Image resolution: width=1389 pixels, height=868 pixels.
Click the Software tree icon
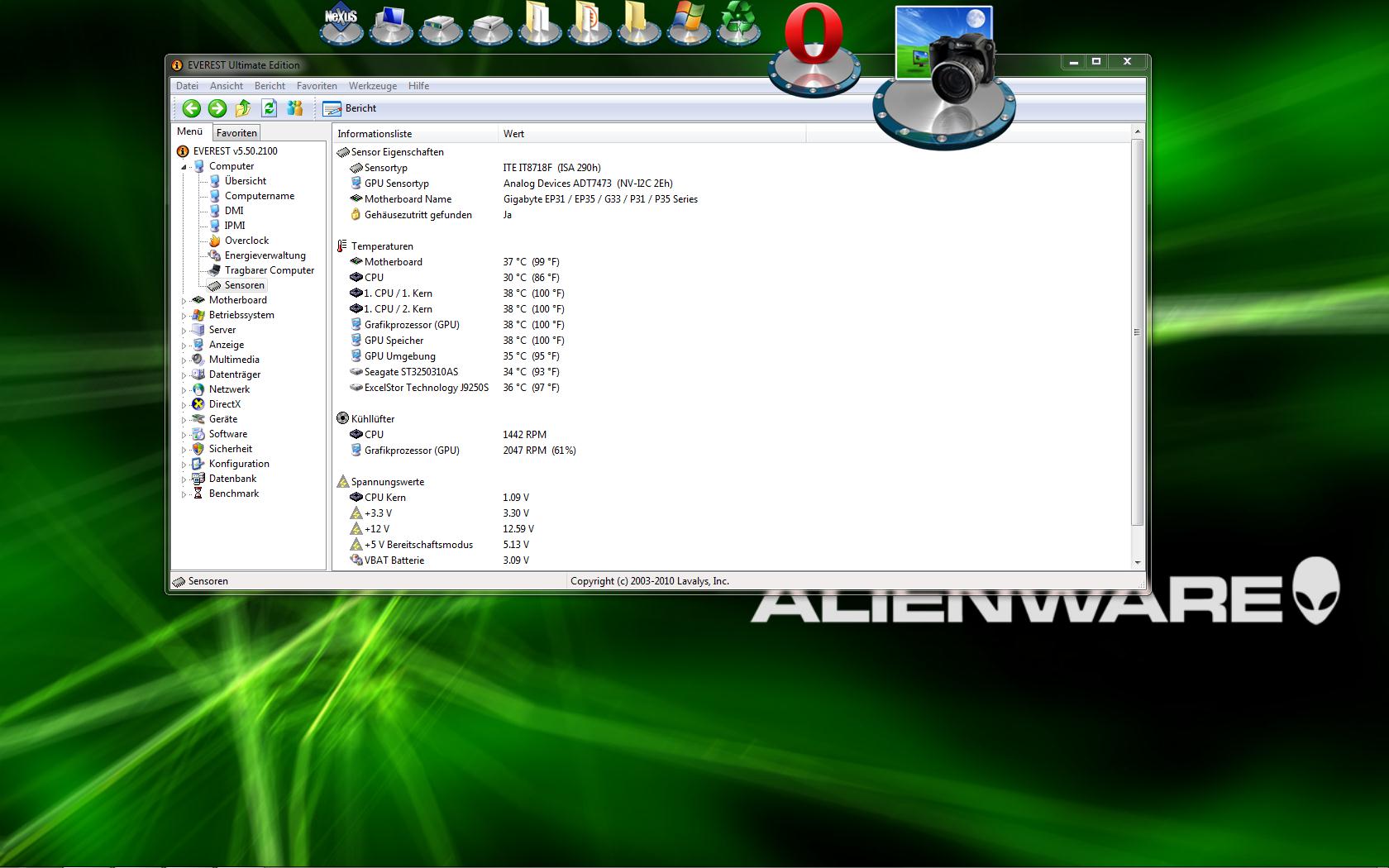[198, 434]
